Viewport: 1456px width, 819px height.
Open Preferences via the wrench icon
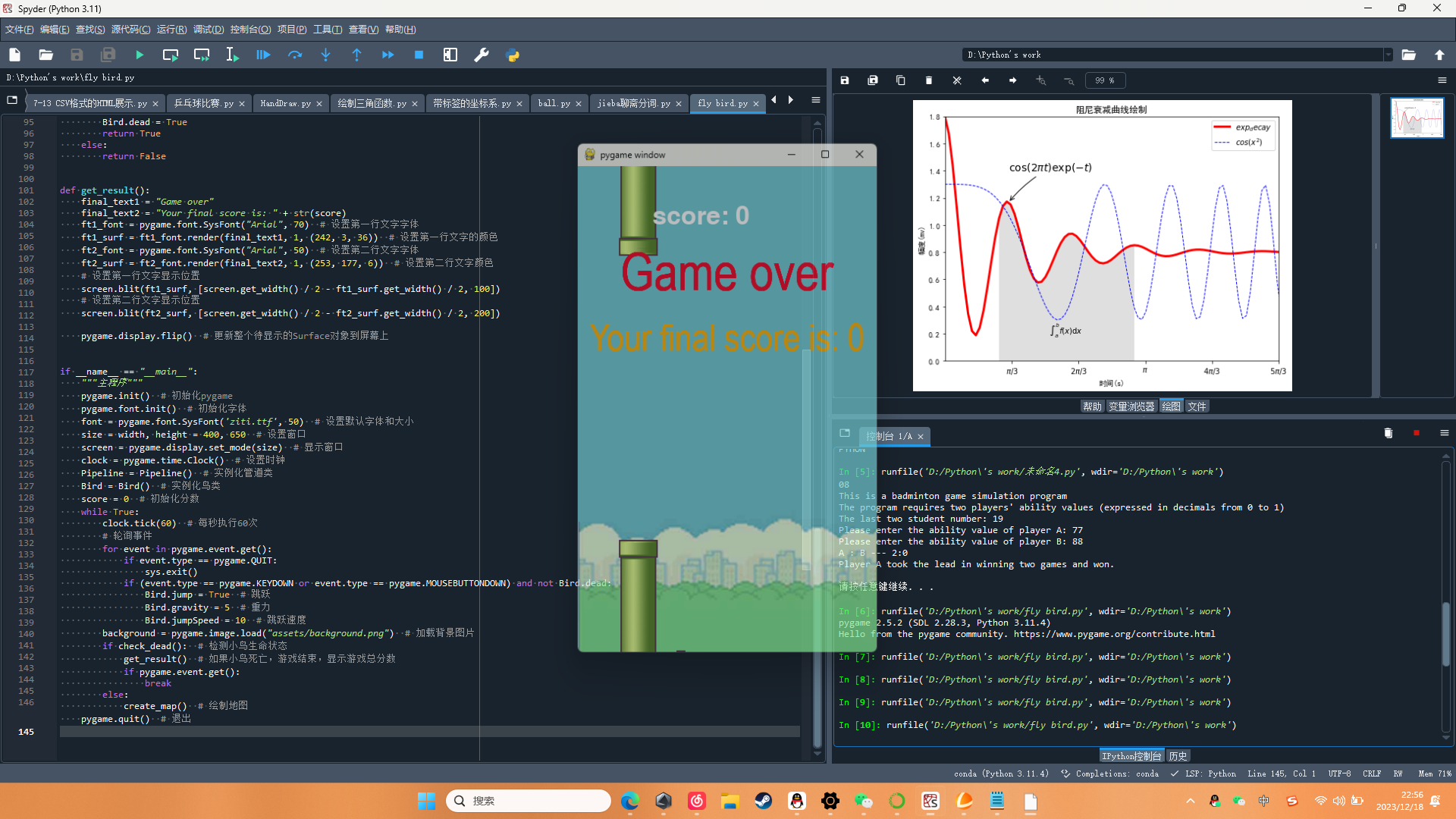pyautogui.click(x=482, y=55)
